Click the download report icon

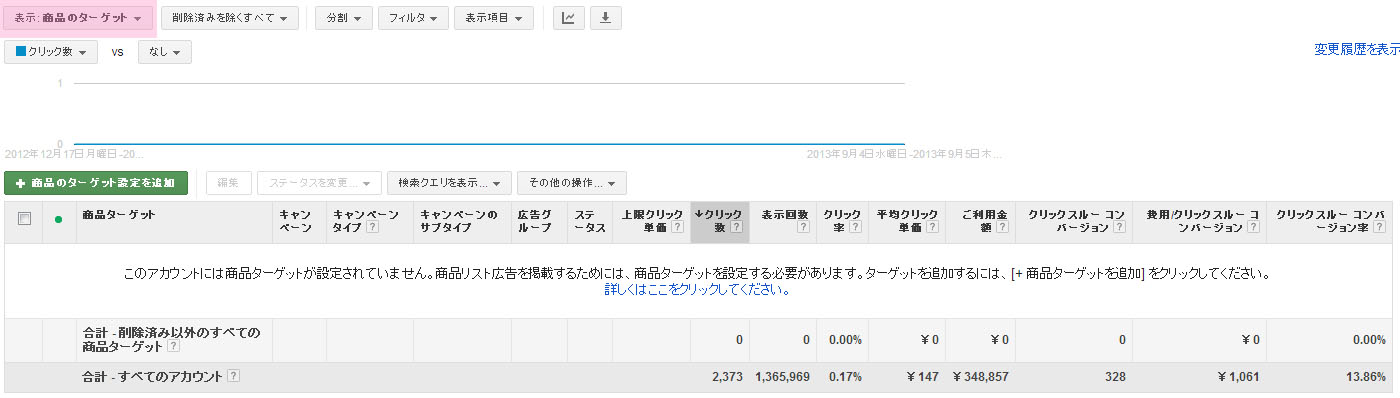tap(605, 18)
